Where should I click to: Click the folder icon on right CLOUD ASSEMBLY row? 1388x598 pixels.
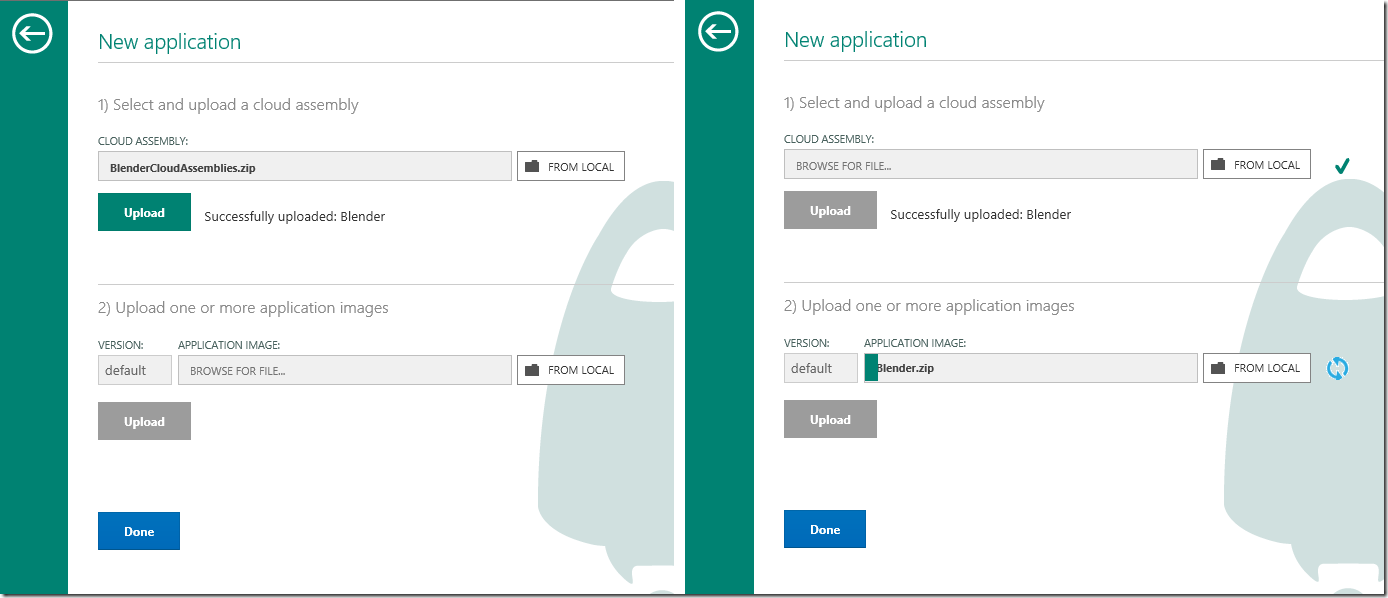point(1218,163)
